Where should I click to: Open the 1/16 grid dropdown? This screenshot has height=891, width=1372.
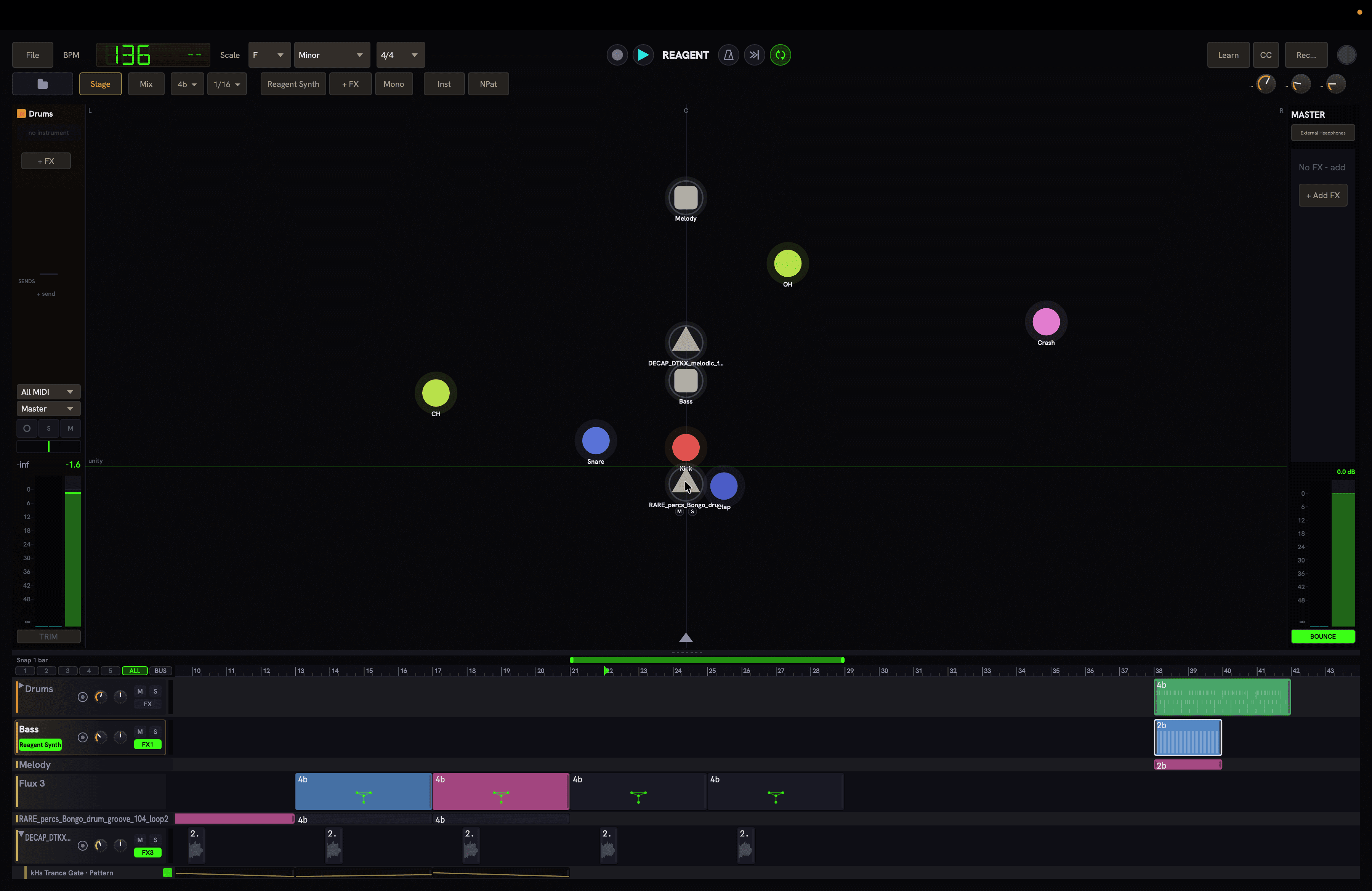(x=227, y=84)
